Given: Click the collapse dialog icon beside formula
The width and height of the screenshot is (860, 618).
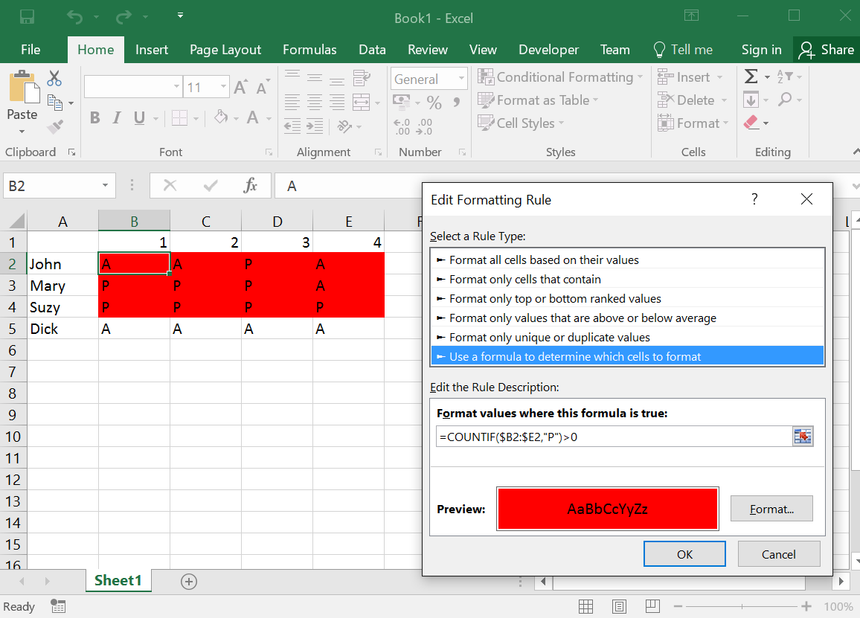Looking at the screenshot, I should click(802, 436).
